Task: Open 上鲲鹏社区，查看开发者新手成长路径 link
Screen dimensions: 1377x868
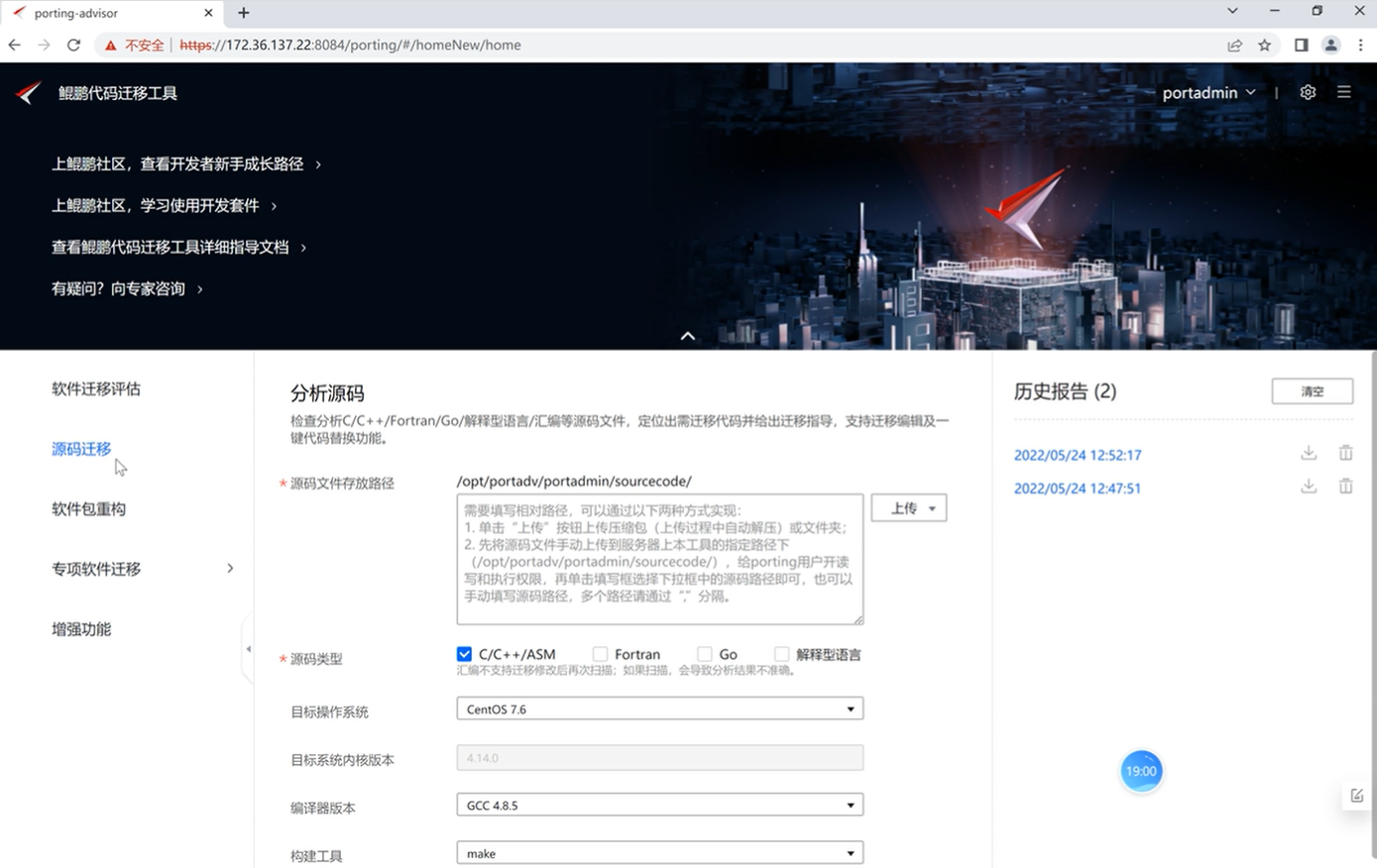Action: (177, 163)
